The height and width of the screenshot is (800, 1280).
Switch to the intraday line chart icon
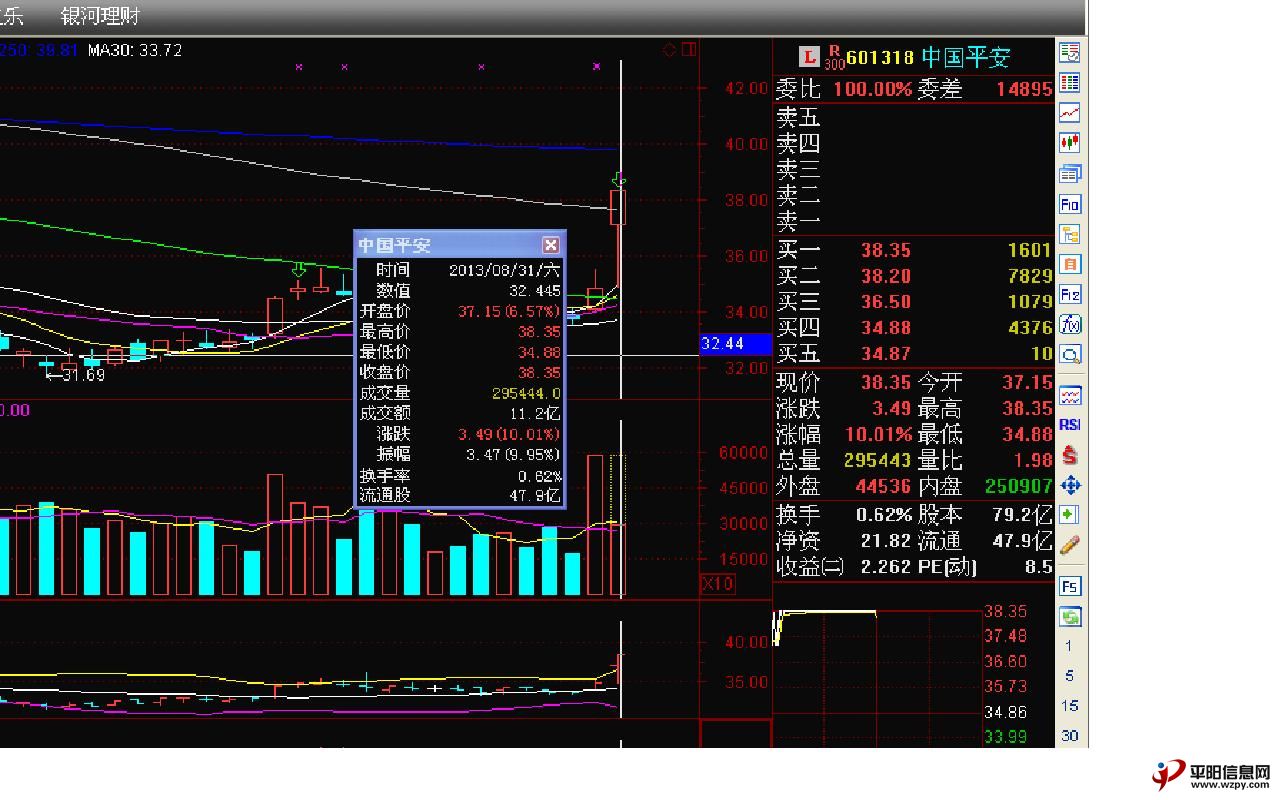[1070, 113]
